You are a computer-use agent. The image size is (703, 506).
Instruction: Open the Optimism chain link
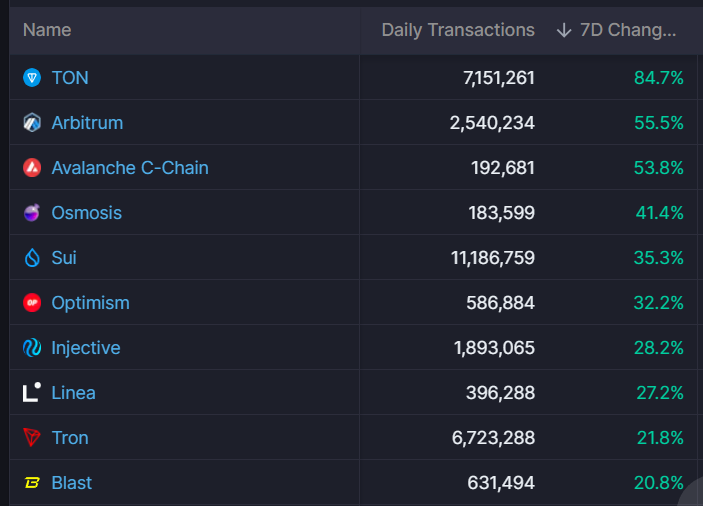click(91, 303)
